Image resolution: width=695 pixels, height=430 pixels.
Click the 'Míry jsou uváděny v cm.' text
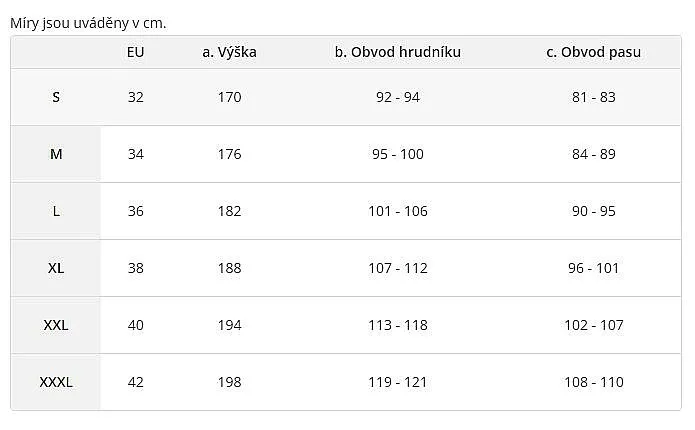88,23
